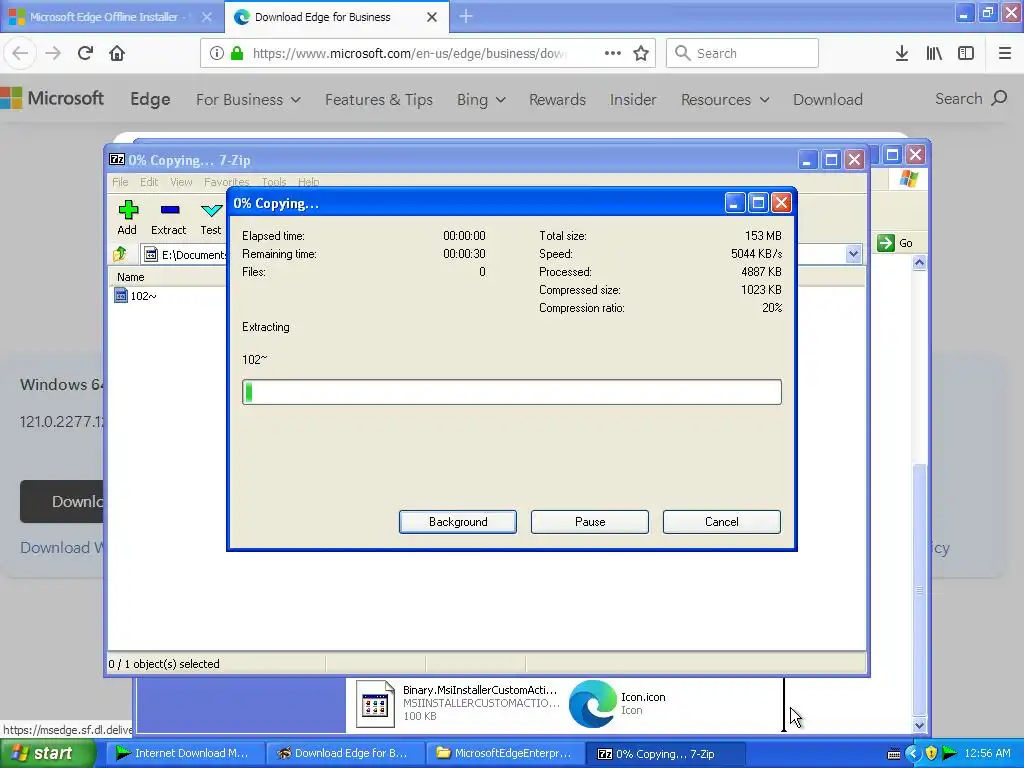Click Explorer scrollbar down arrow
The height and width of the screenshot is (768, 1024).
click(x=920, y=725)
